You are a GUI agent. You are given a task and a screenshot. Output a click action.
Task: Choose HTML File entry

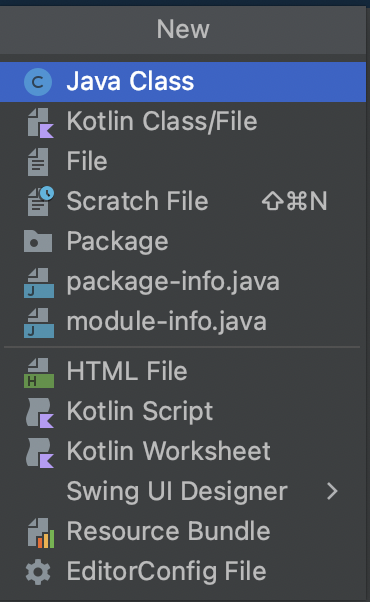(183, 372)
